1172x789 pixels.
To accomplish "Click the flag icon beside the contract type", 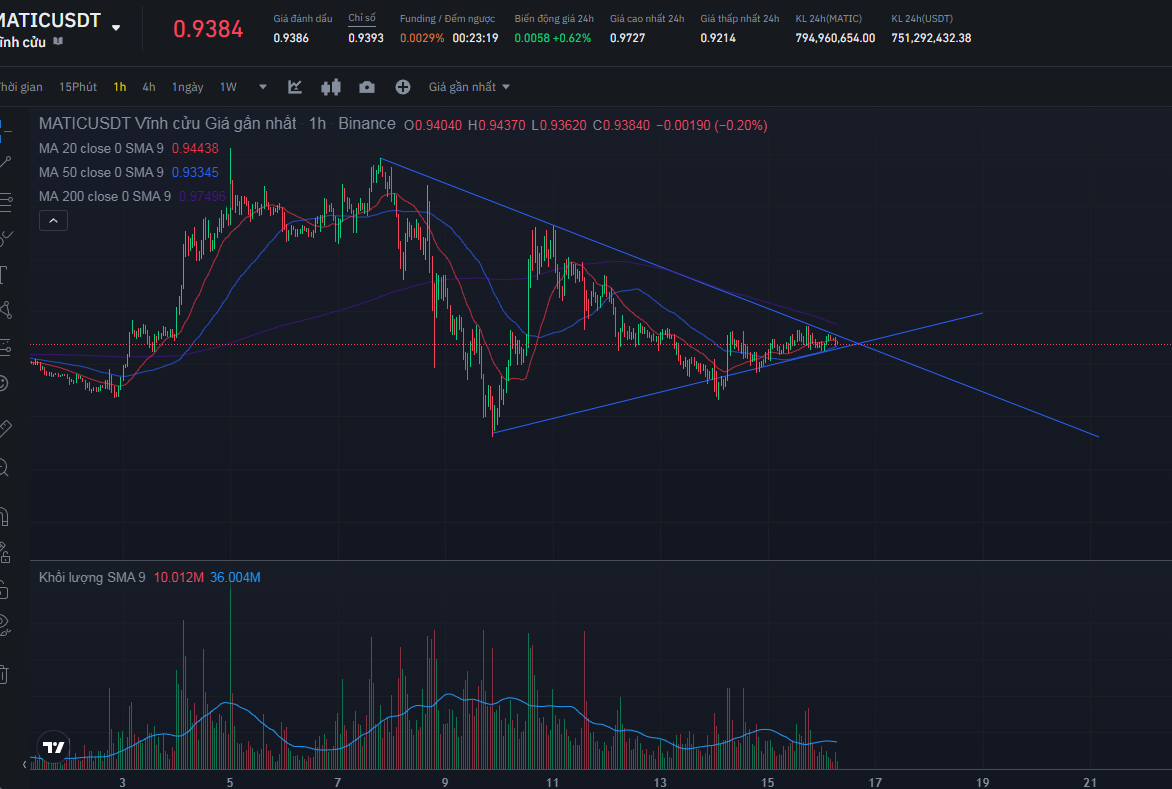I will tap(58, 42).
